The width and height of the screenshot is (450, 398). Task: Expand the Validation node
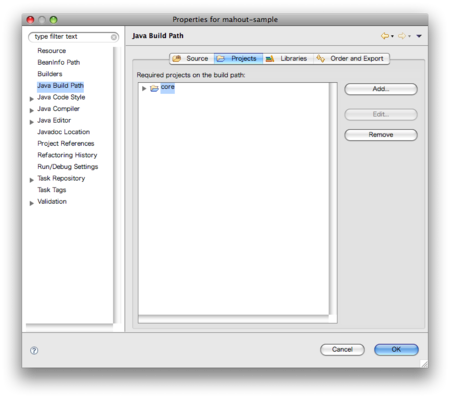[x=32, y=203]
